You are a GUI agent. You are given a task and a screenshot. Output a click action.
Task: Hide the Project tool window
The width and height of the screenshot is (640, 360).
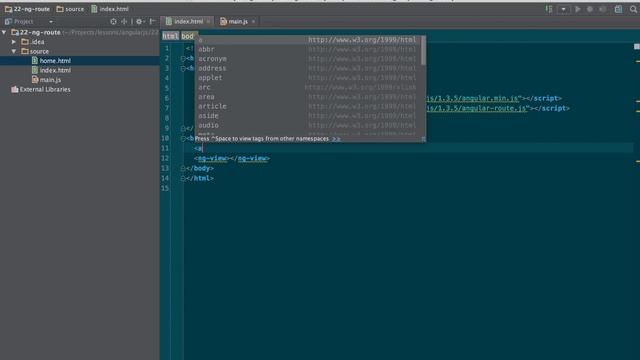click(153, 22)
